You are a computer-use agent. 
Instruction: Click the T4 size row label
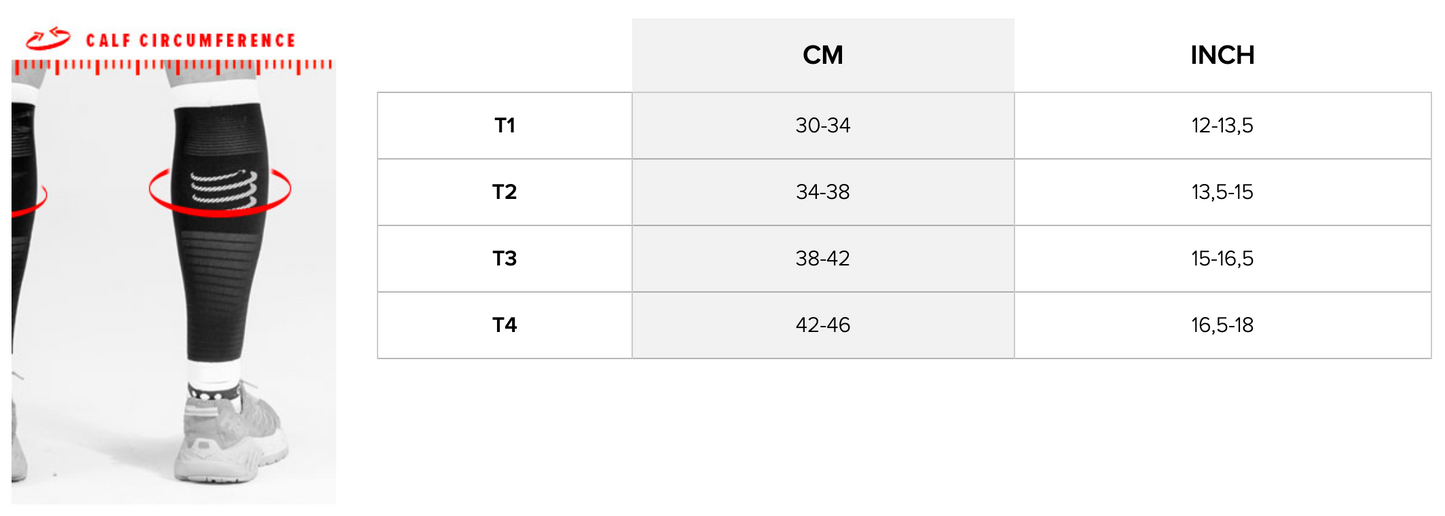point(505,325)
